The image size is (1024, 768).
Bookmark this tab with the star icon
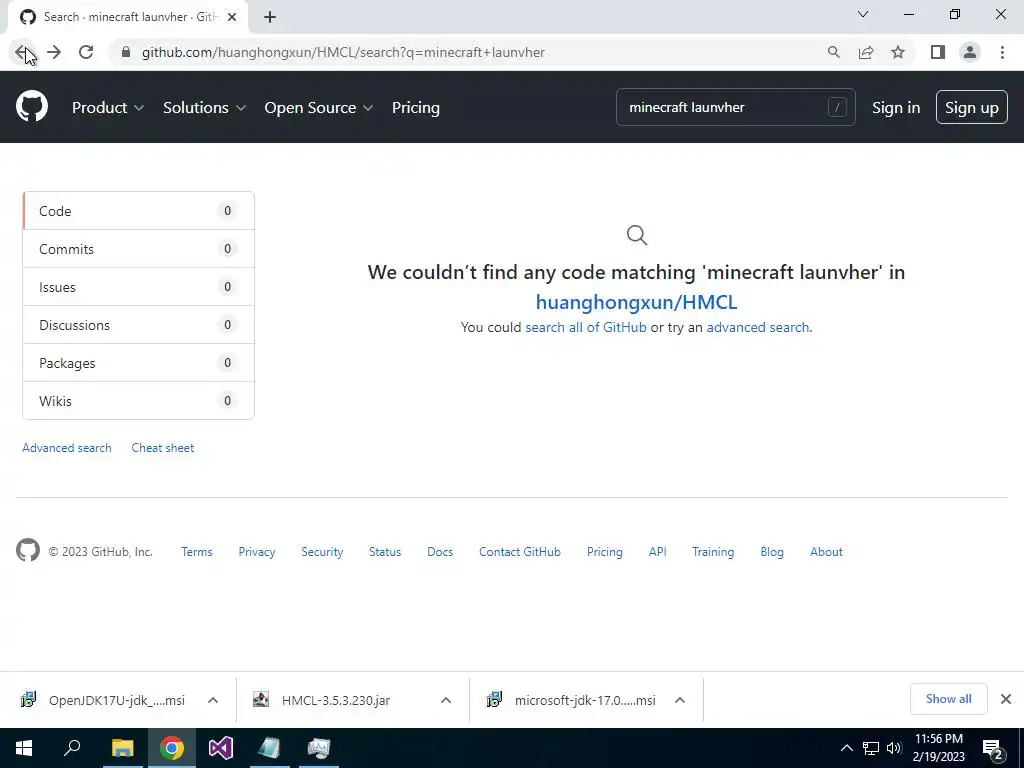pos(898,52)
